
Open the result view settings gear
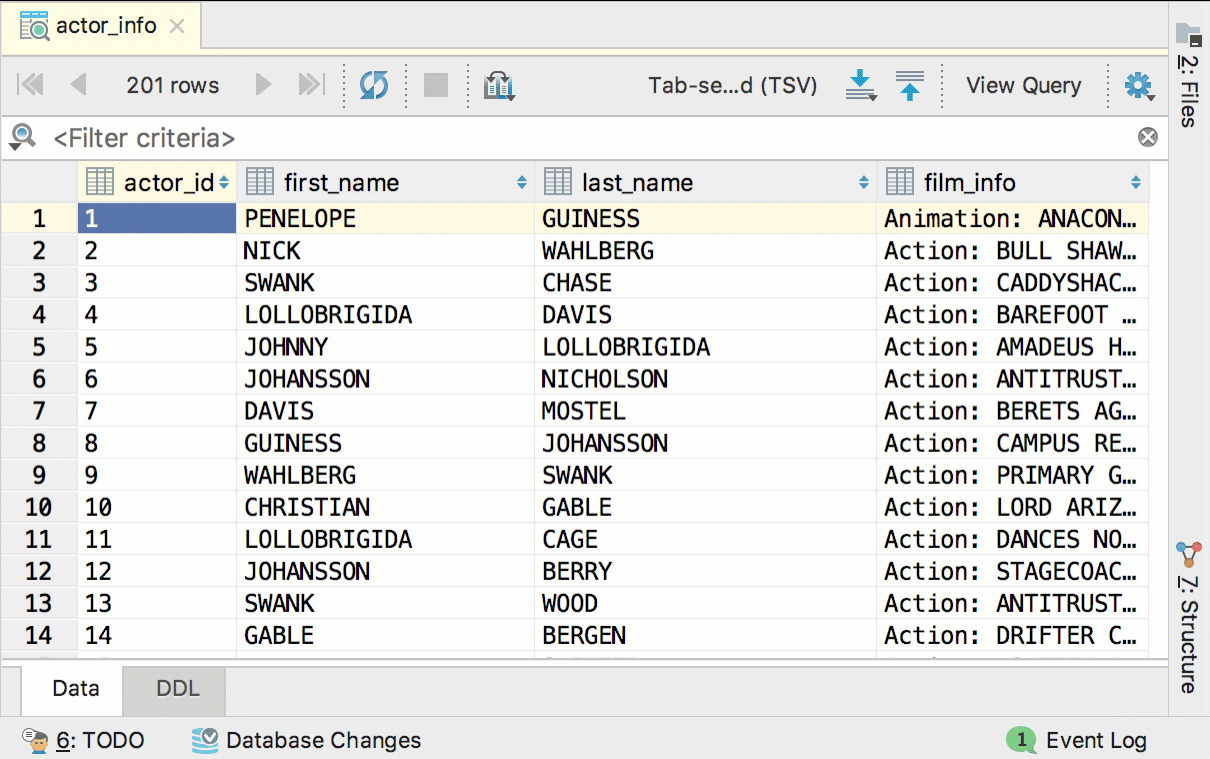(x=1138, y=85)
